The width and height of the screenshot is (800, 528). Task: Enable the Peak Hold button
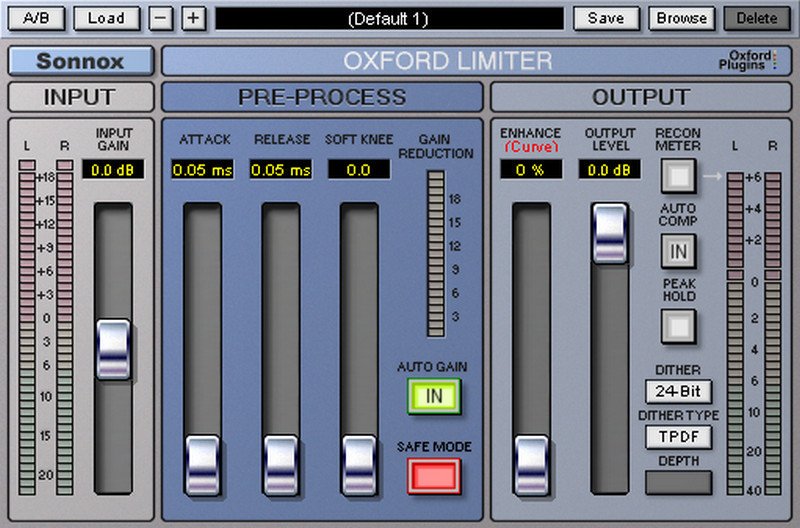click(678, 325)
